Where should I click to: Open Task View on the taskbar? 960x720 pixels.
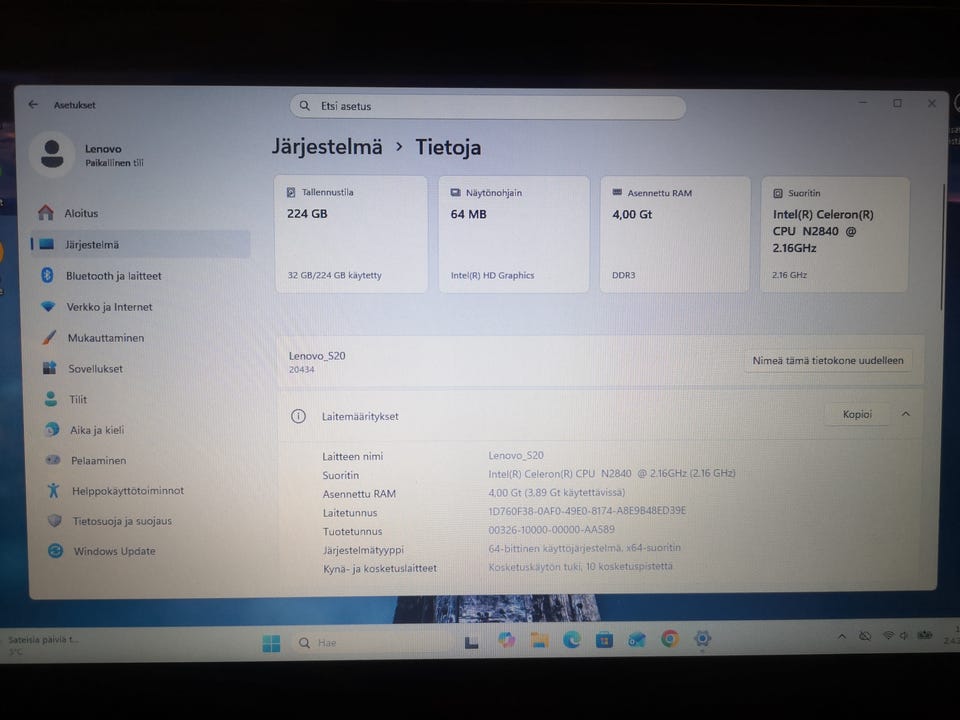point(471,642)
